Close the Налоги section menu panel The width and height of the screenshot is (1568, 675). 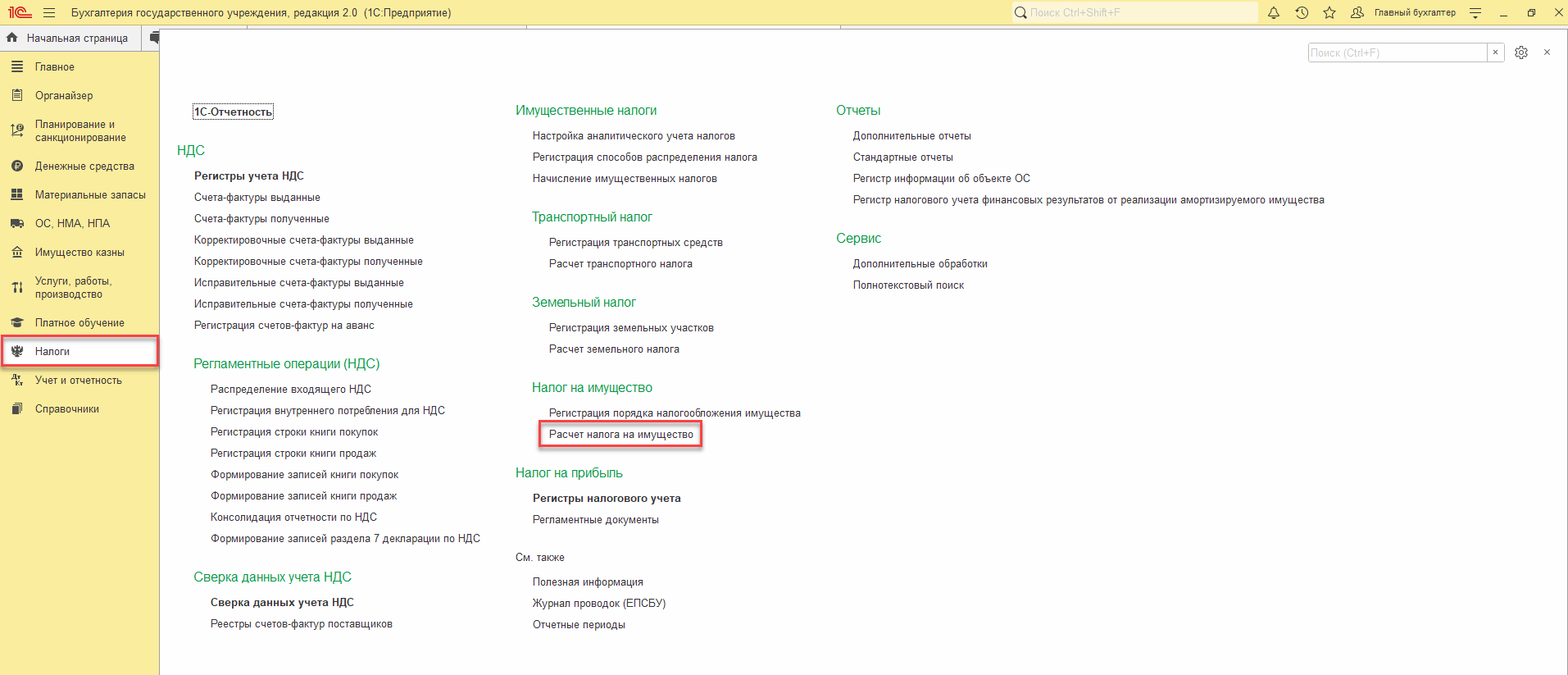(1548, 52)
